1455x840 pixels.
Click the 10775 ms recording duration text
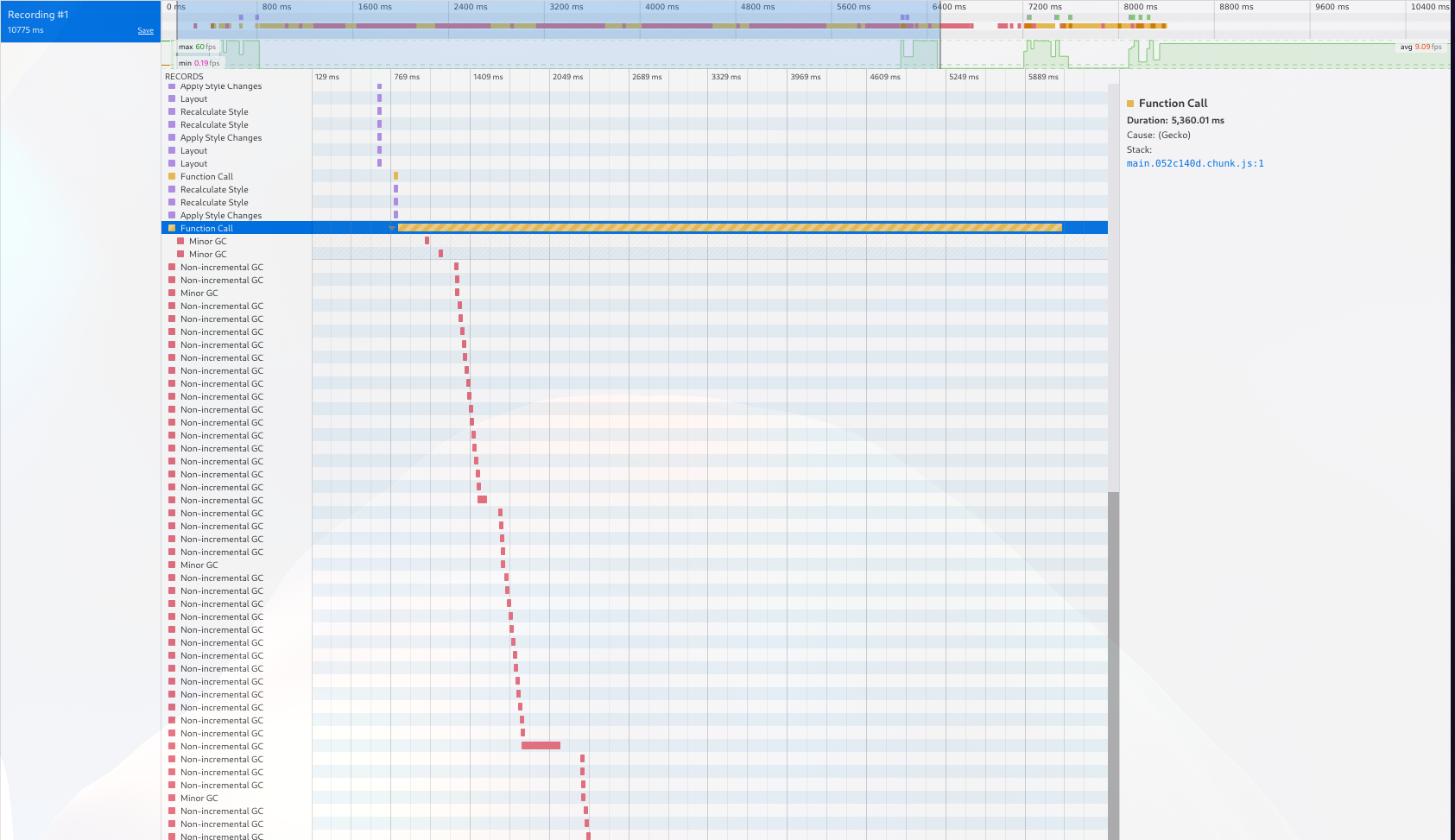26,30
